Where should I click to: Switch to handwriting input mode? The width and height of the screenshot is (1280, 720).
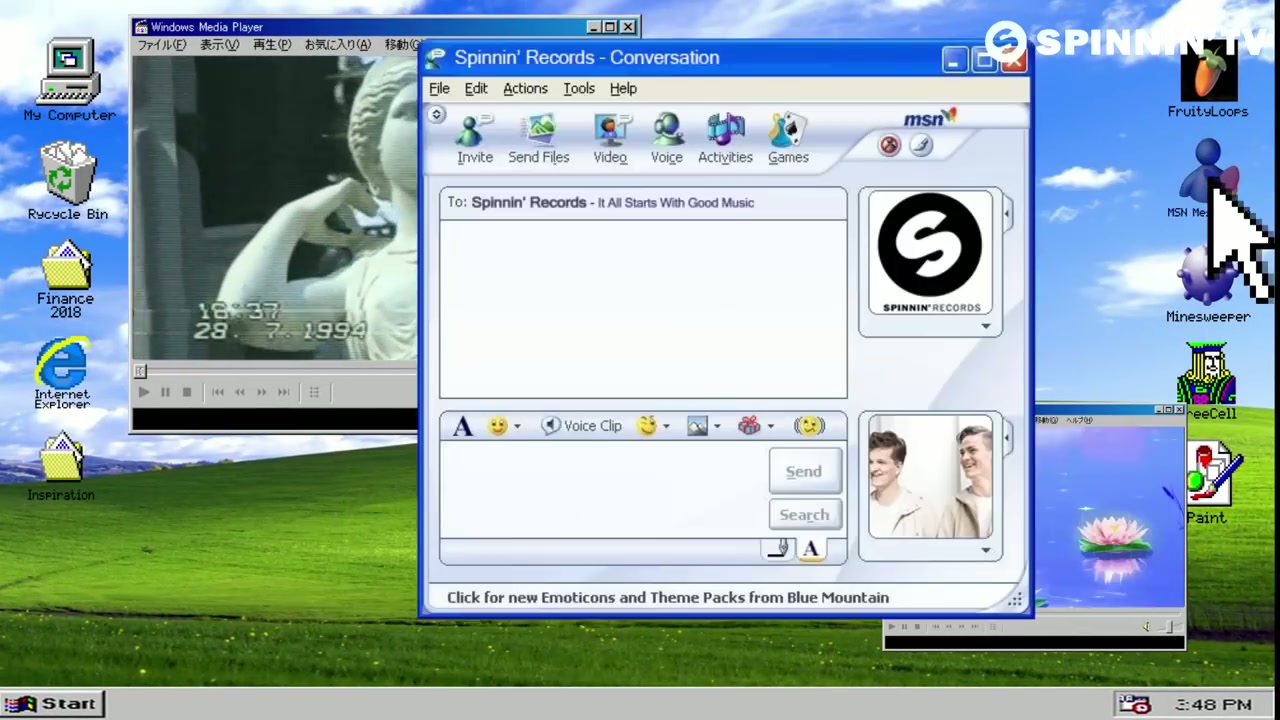click(x=778, y=549)
